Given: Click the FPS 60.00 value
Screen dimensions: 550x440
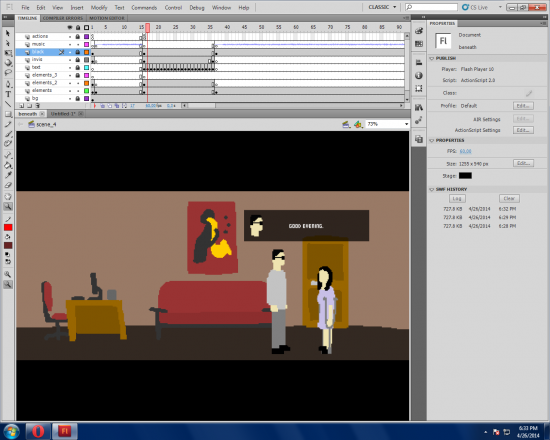Looking at the screenshot, I should point(465,151).
